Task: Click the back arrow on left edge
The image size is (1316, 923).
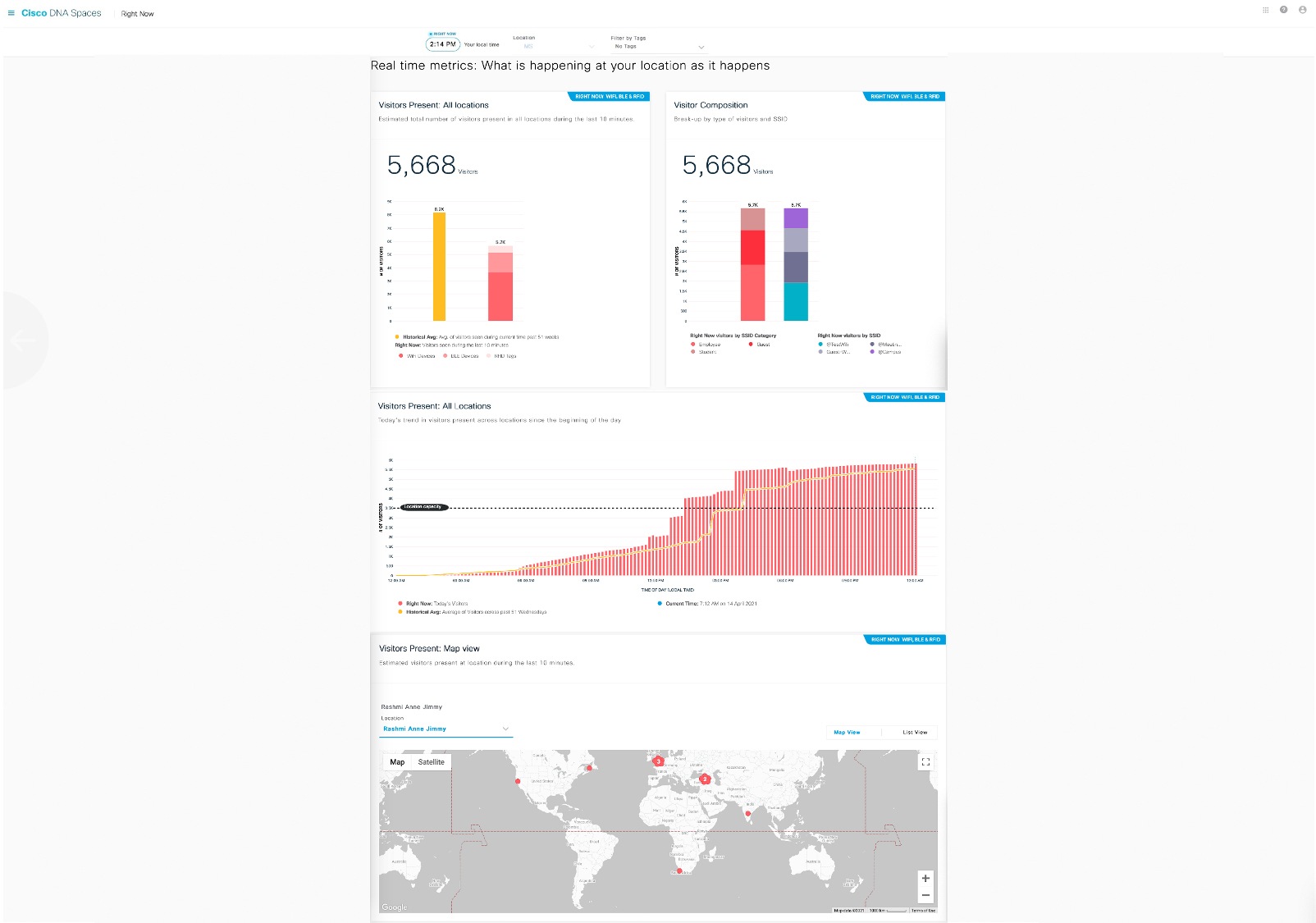Action: pyautogui.click(x=23, y=340)
